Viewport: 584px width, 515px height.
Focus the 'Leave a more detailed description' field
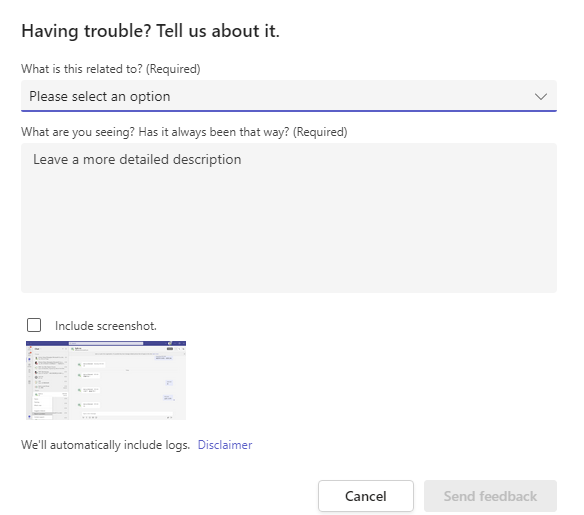[289, 218]
